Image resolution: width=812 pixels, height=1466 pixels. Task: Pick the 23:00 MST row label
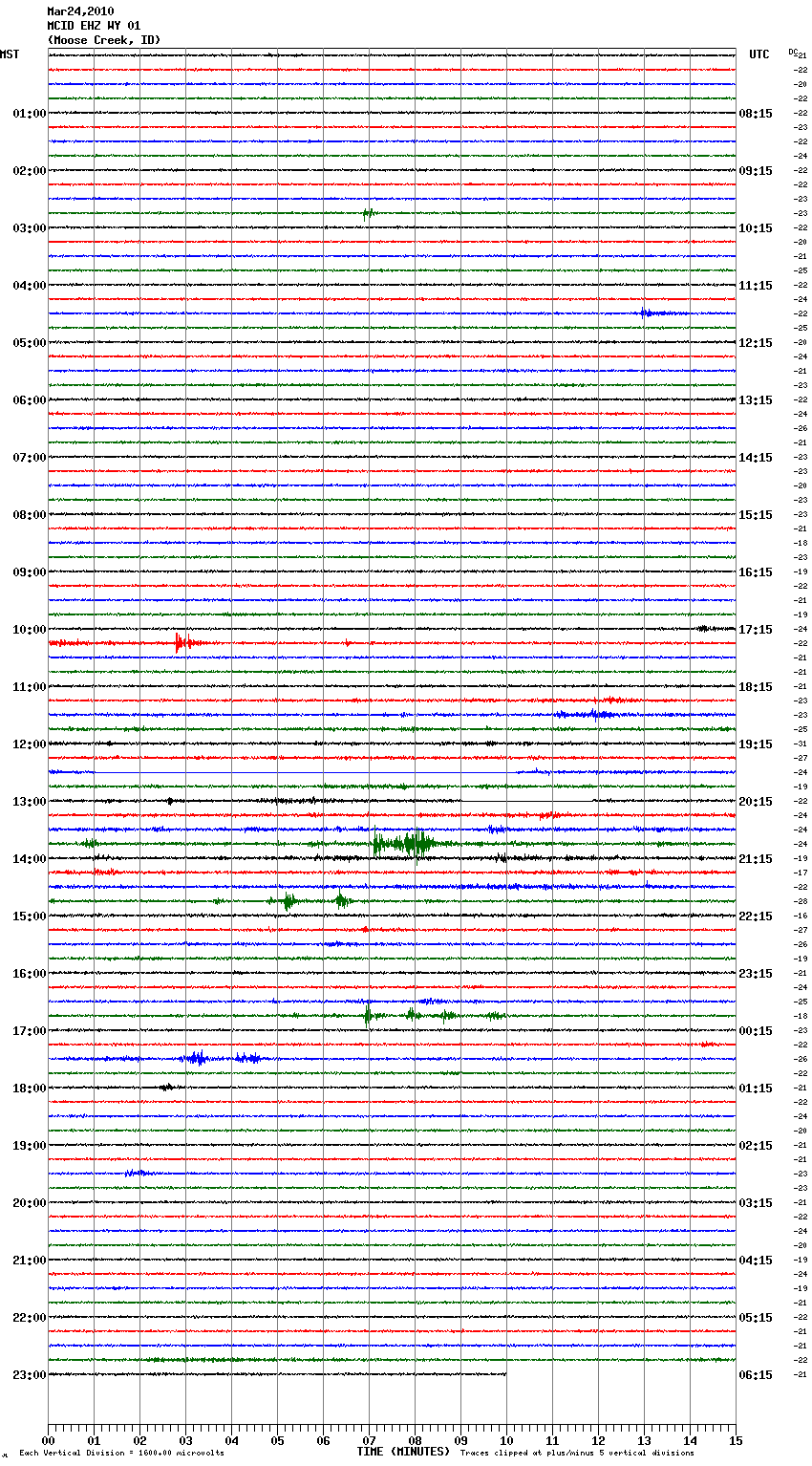(x=29, y=1374)
